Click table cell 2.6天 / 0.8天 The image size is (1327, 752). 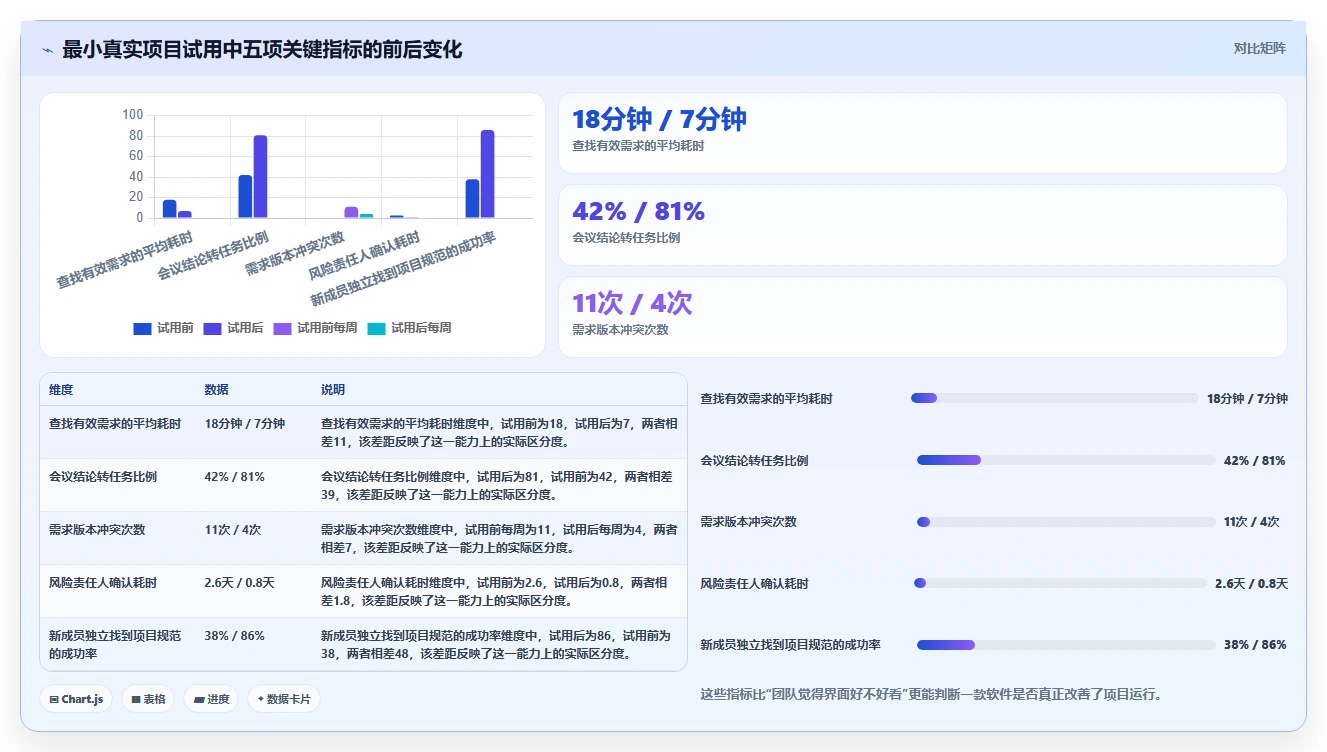pos(239,582)
